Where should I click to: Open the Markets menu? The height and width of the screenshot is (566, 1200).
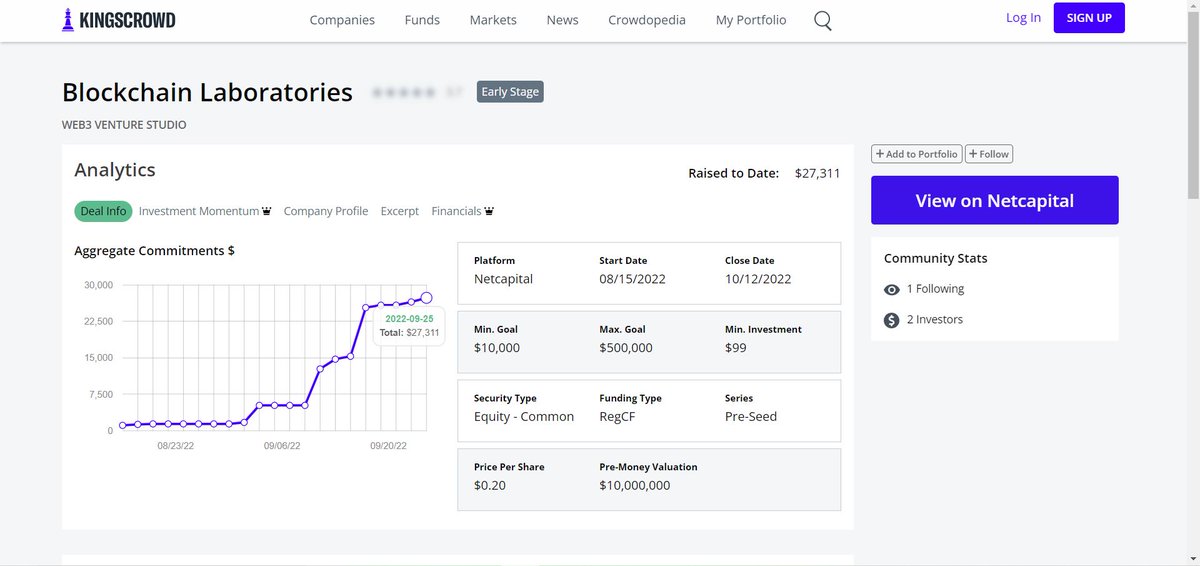tap(493, 20)
